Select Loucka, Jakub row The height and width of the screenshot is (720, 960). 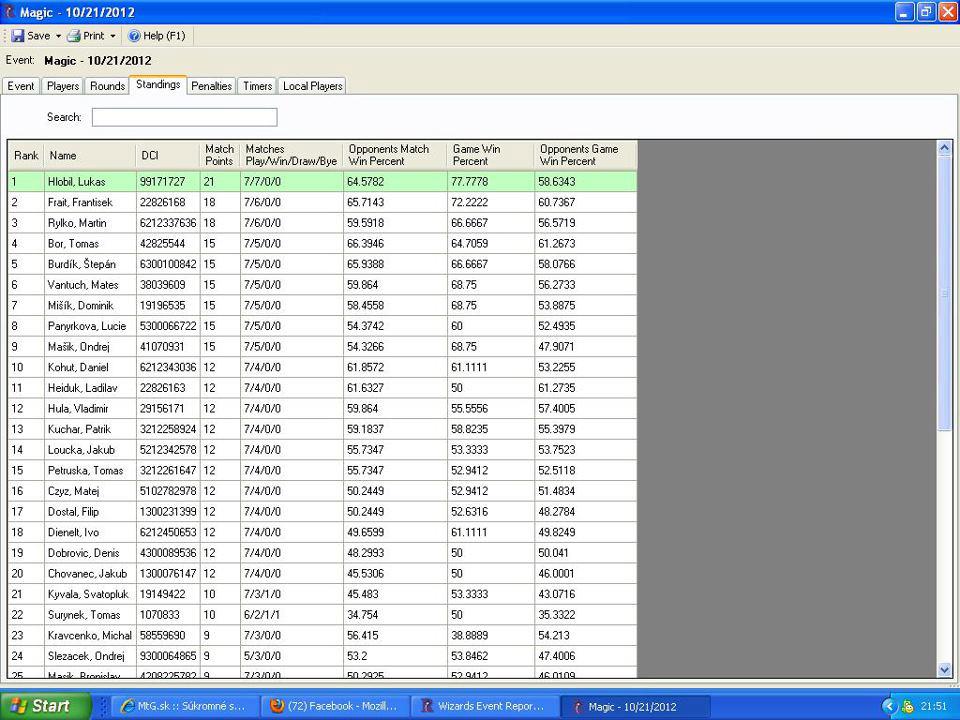point(323,450)
